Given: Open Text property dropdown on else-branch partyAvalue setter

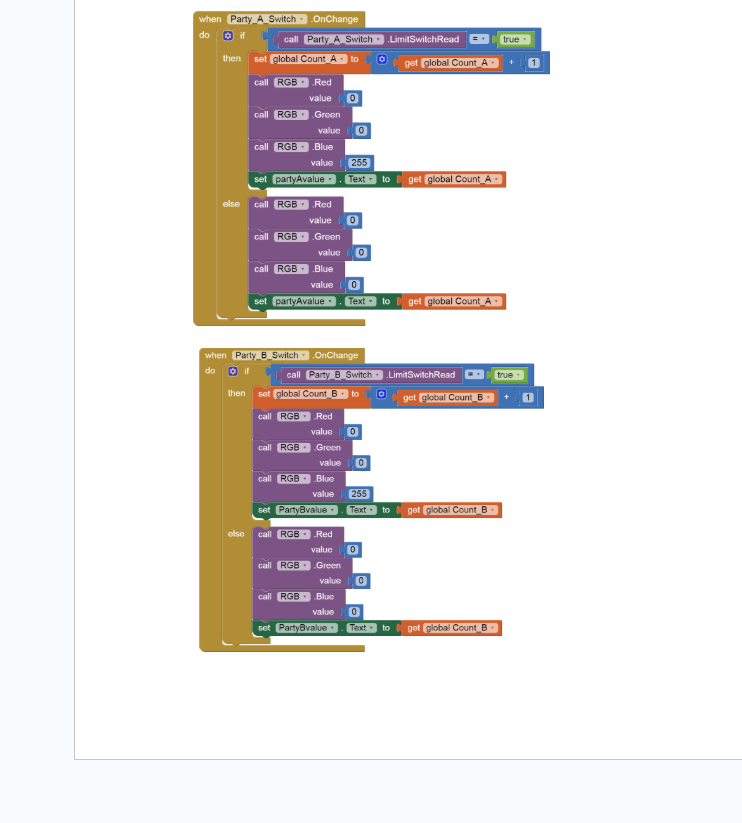Looking at the screenshot, I should (361, 301).
